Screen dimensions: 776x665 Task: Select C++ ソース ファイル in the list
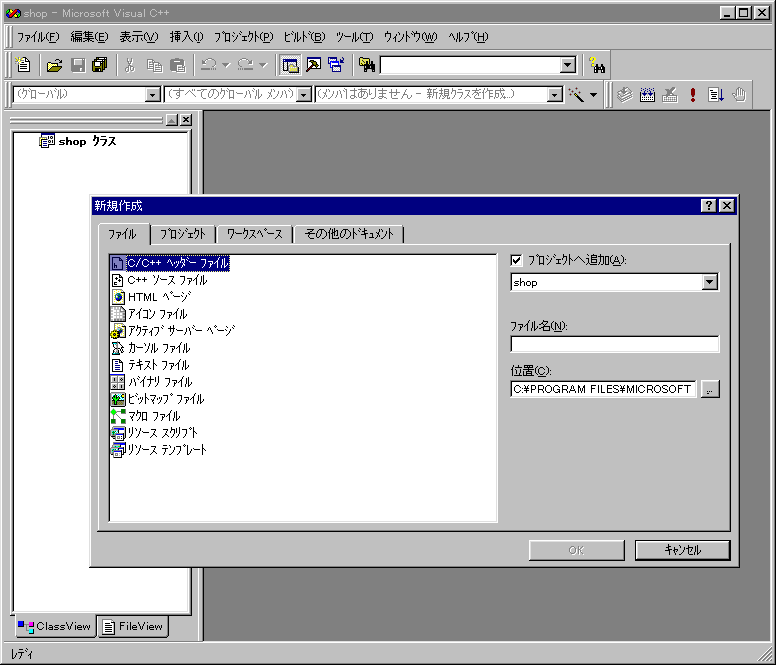(159, 280)
